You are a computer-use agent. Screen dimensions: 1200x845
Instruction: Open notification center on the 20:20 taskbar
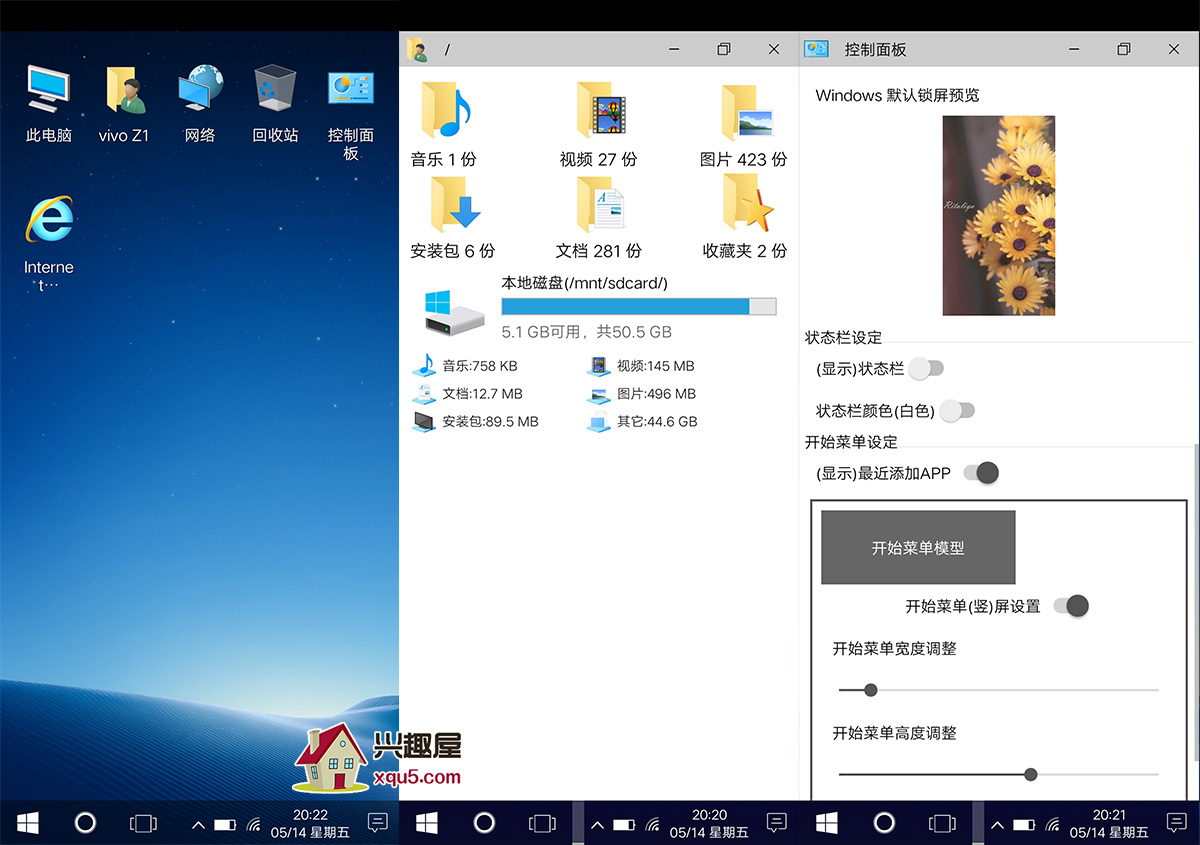[776, 823]
